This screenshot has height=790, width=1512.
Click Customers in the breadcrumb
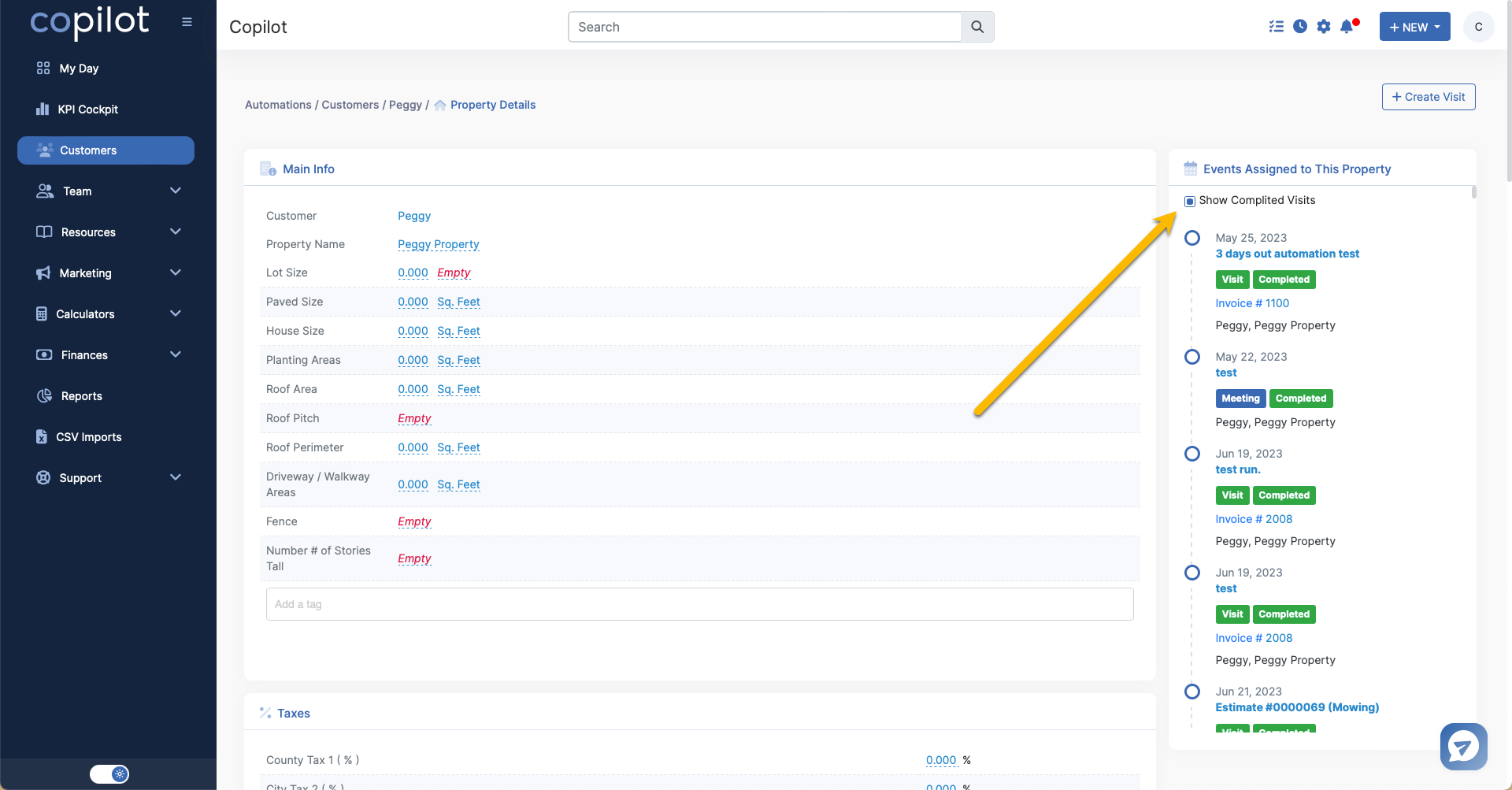[350, 105]
